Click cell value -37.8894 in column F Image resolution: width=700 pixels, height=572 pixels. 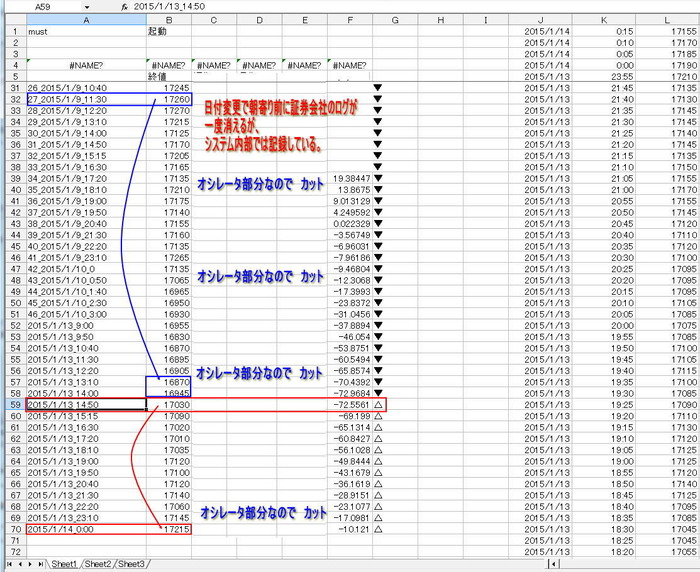[350, 326]
